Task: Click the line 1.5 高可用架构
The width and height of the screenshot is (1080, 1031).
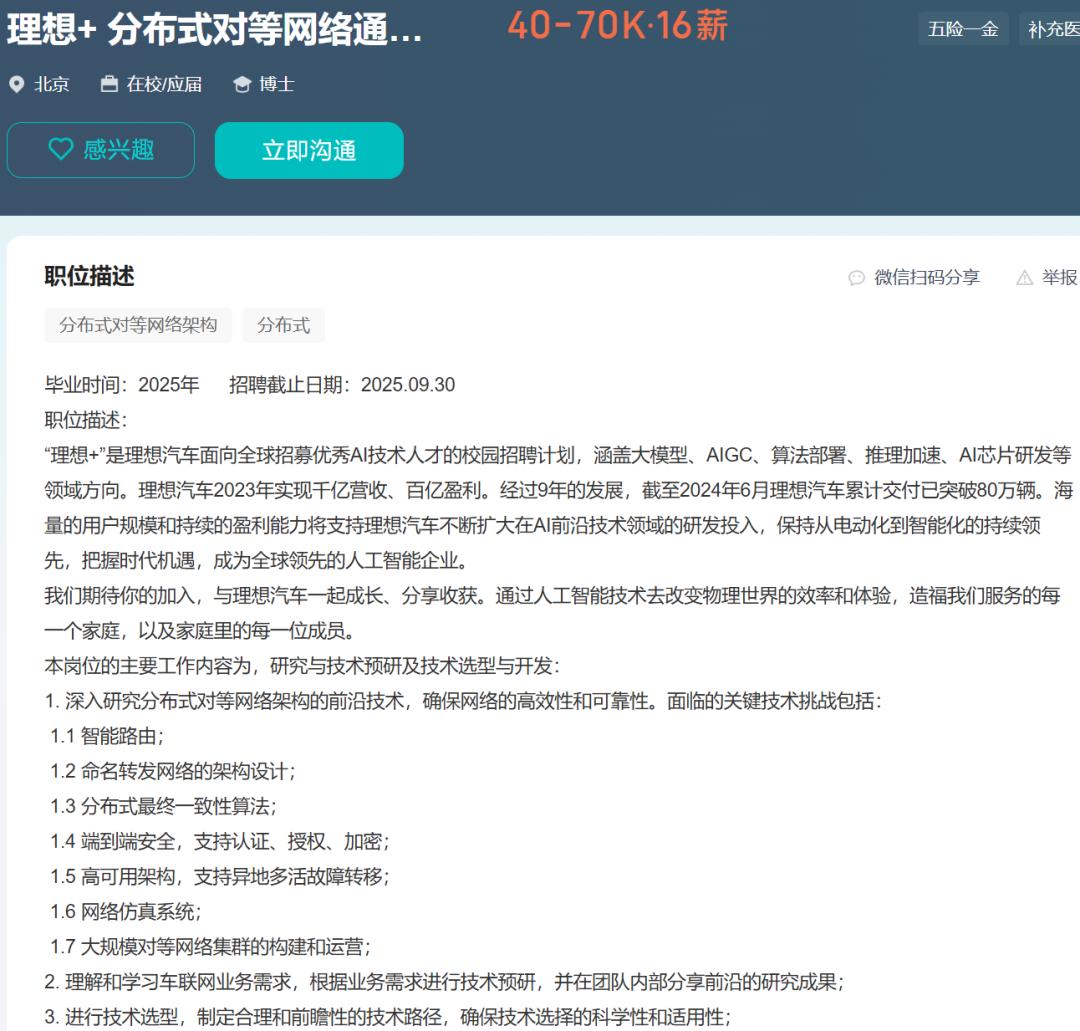Action: pos(220,877)
